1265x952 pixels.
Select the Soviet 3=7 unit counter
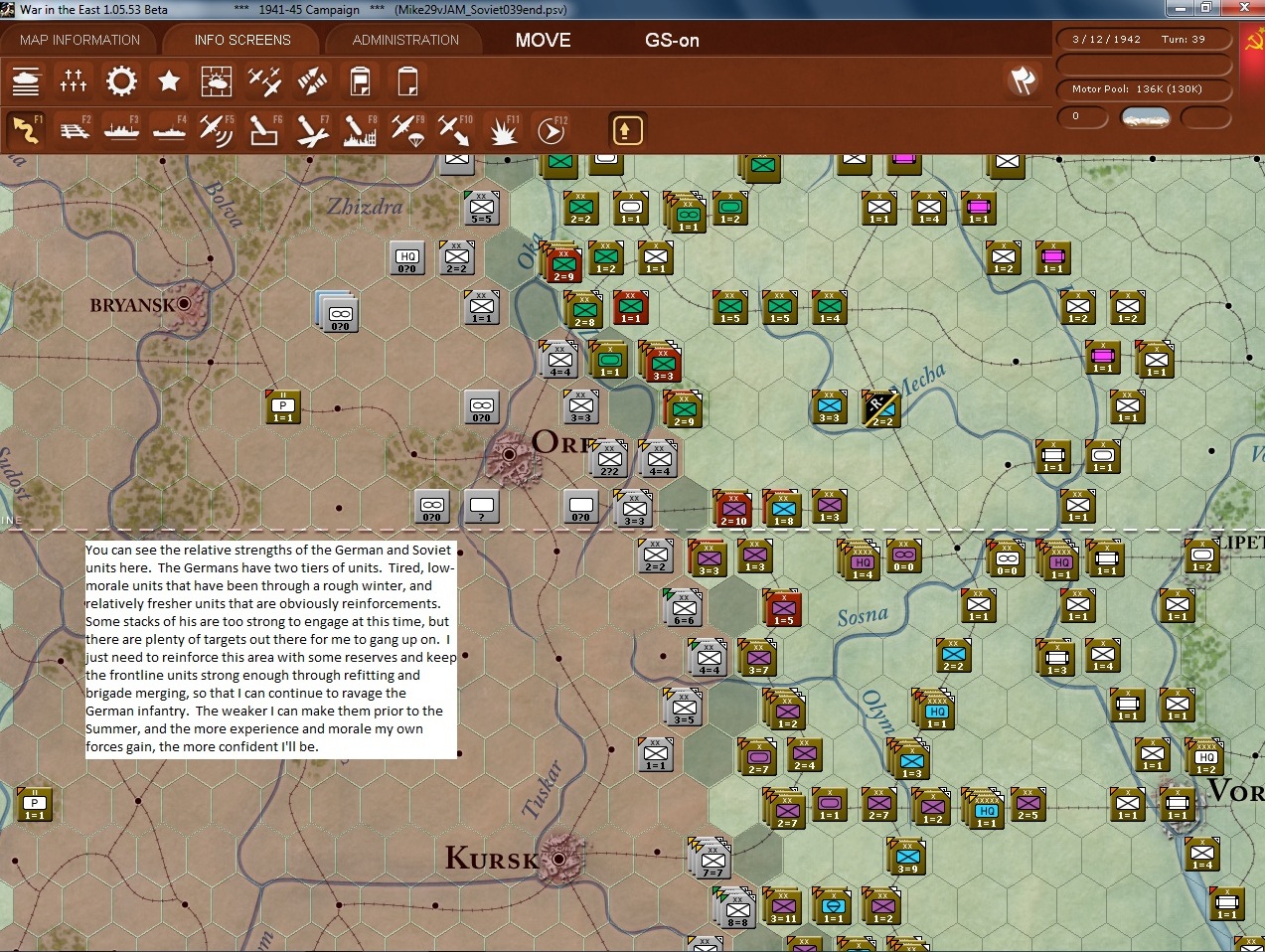coord(758,657)
